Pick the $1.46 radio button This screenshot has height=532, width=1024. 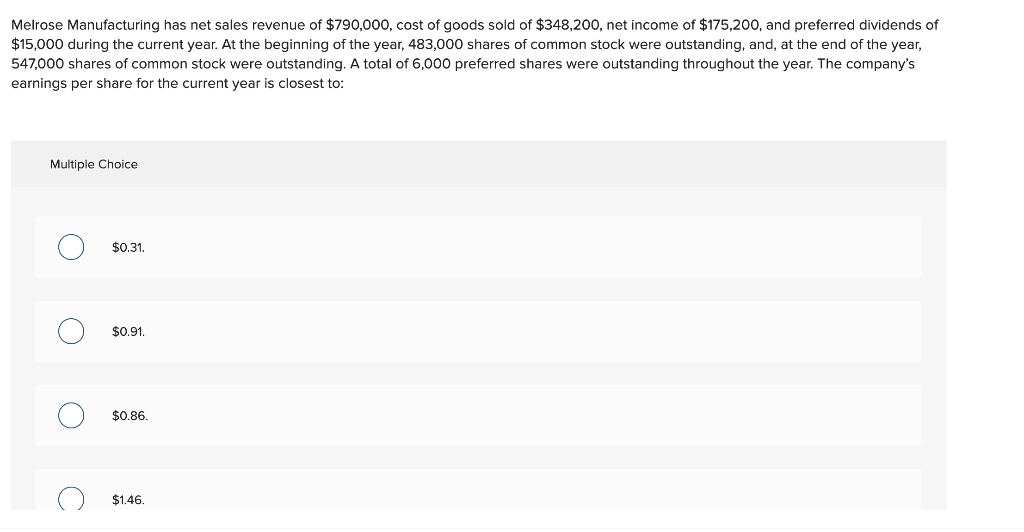click(71, 499)
